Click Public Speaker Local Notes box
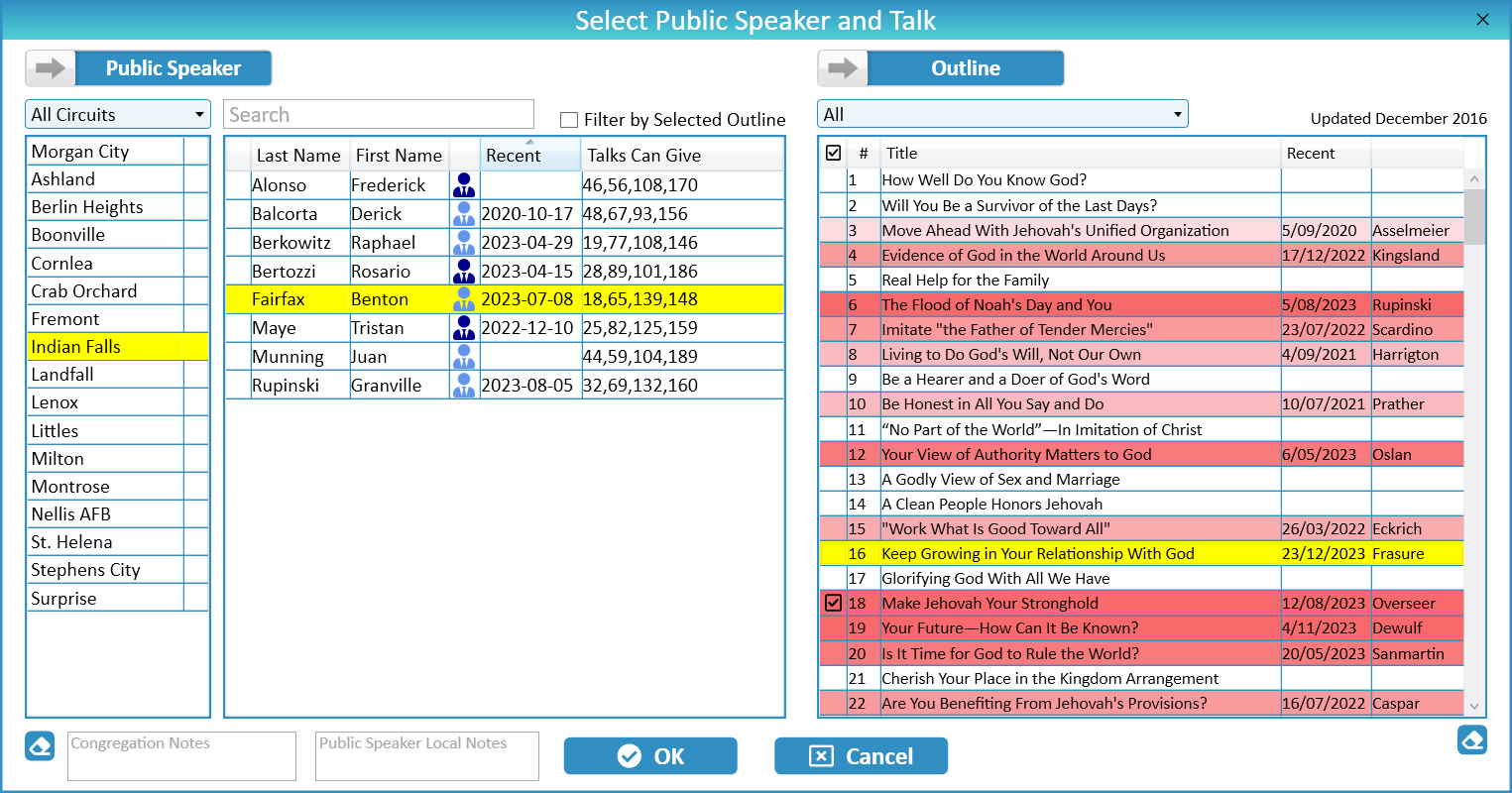This screenshot has height=793, width=1512. coord(427,756)
